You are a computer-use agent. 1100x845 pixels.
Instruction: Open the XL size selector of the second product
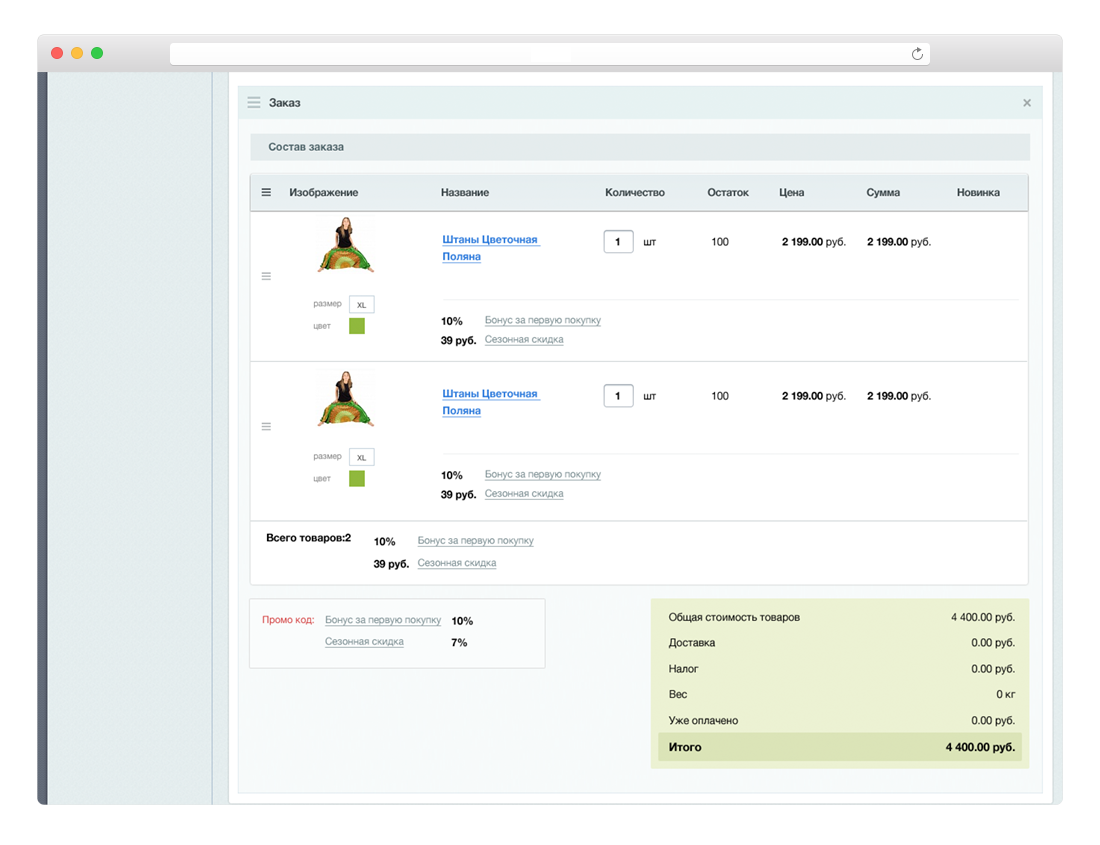point(361,458)
